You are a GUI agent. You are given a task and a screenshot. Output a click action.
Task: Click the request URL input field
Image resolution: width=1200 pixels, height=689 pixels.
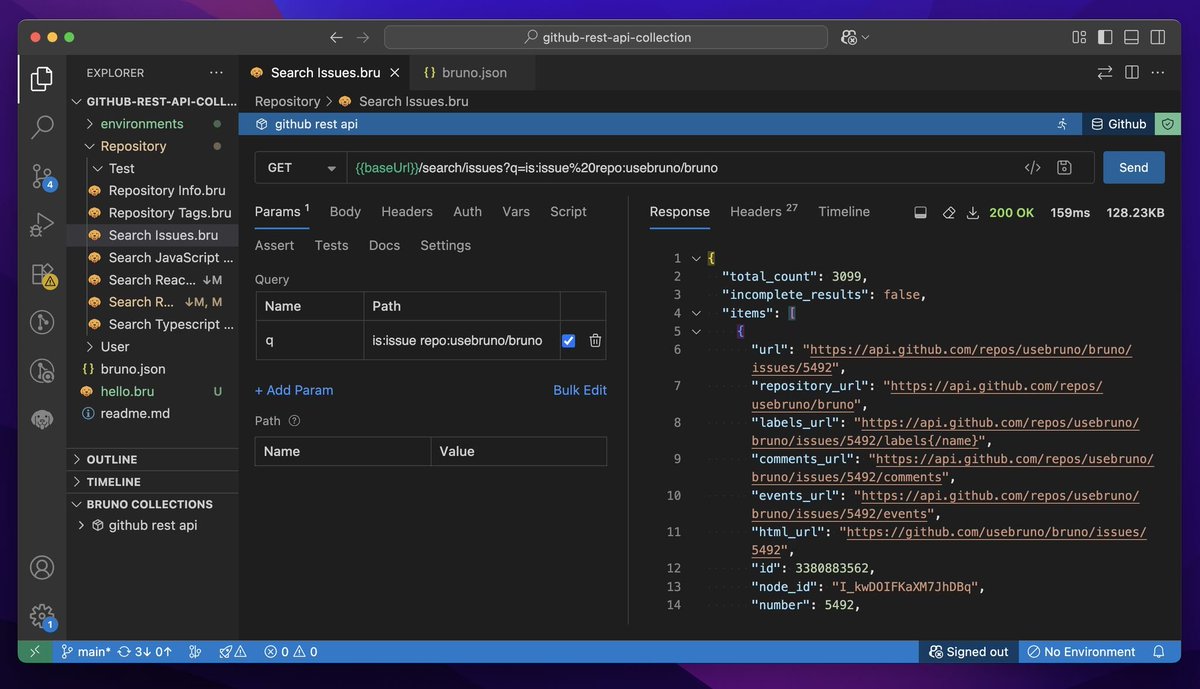(x=680, y=167)
